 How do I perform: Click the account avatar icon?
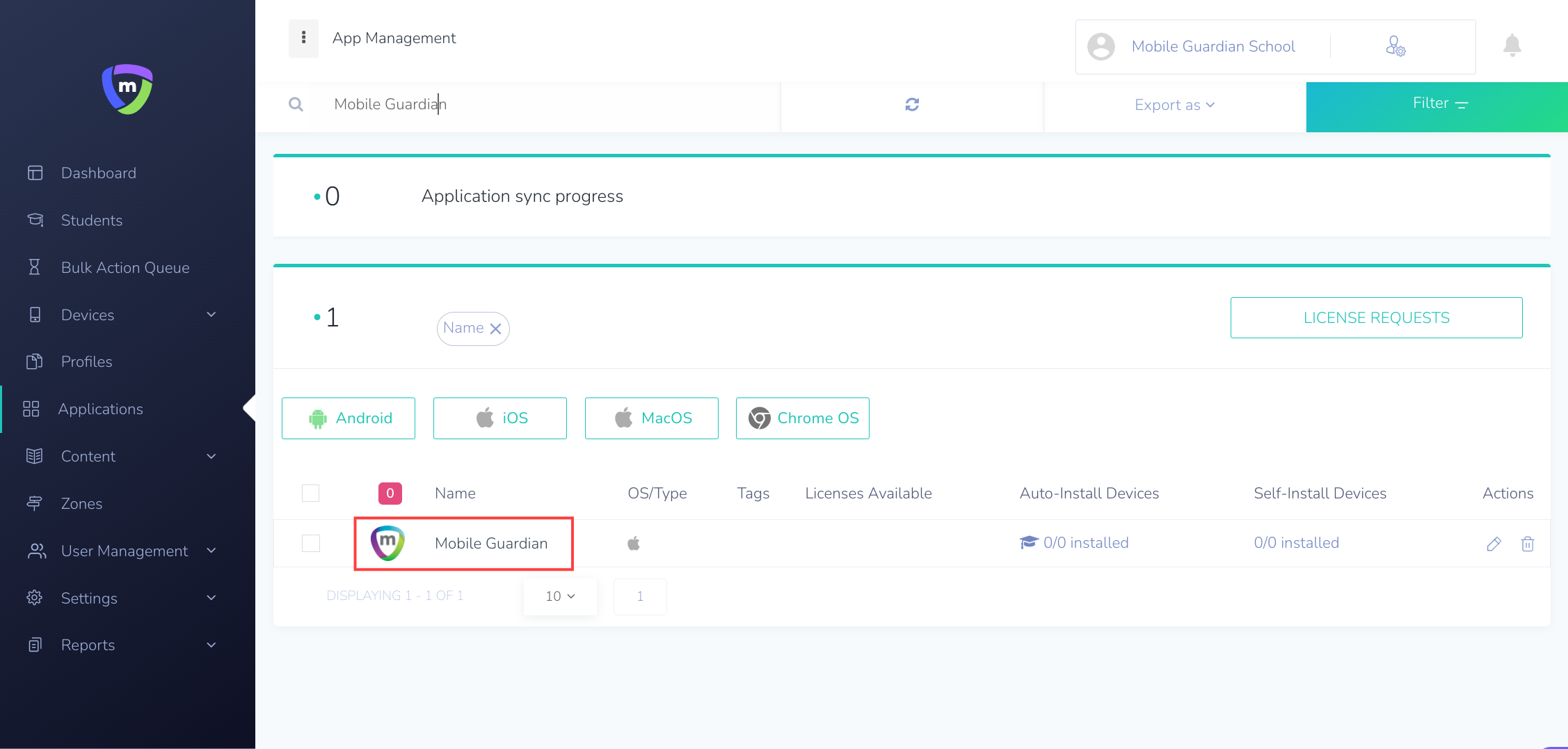[x=1101, y=47]
